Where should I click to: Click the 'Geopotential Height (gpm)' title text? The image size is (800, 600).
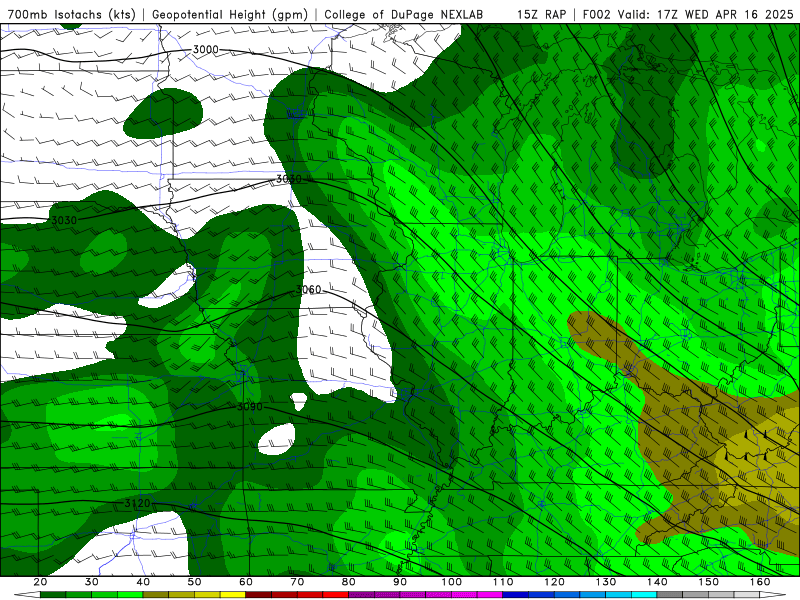click(230, 14)
